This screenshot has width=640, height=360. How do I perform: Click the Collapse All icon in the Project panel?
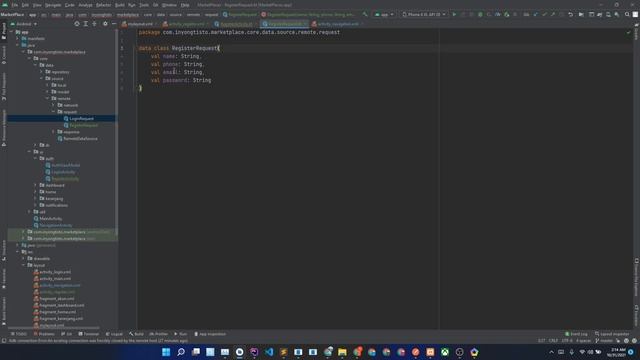tap(94, 24)
